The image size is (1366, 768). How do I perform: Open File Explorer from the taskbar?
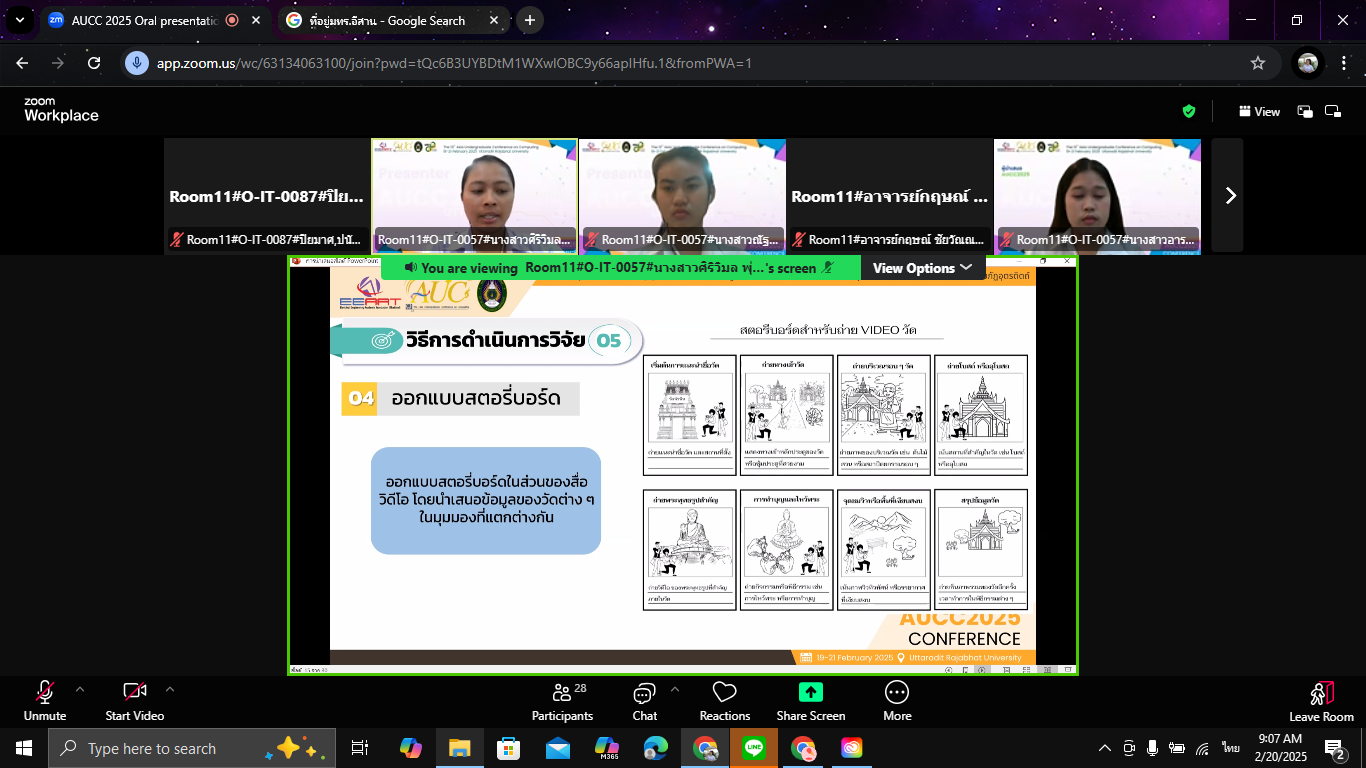coord(459,748)
